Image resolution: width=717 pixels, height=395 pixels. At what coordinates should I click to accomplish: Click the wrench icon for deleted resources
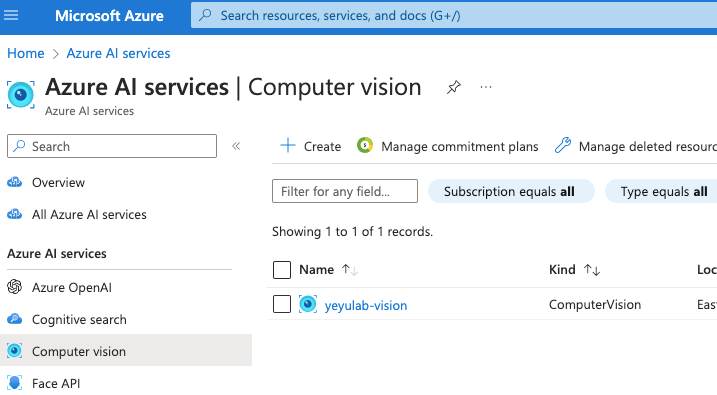(563, 145)
